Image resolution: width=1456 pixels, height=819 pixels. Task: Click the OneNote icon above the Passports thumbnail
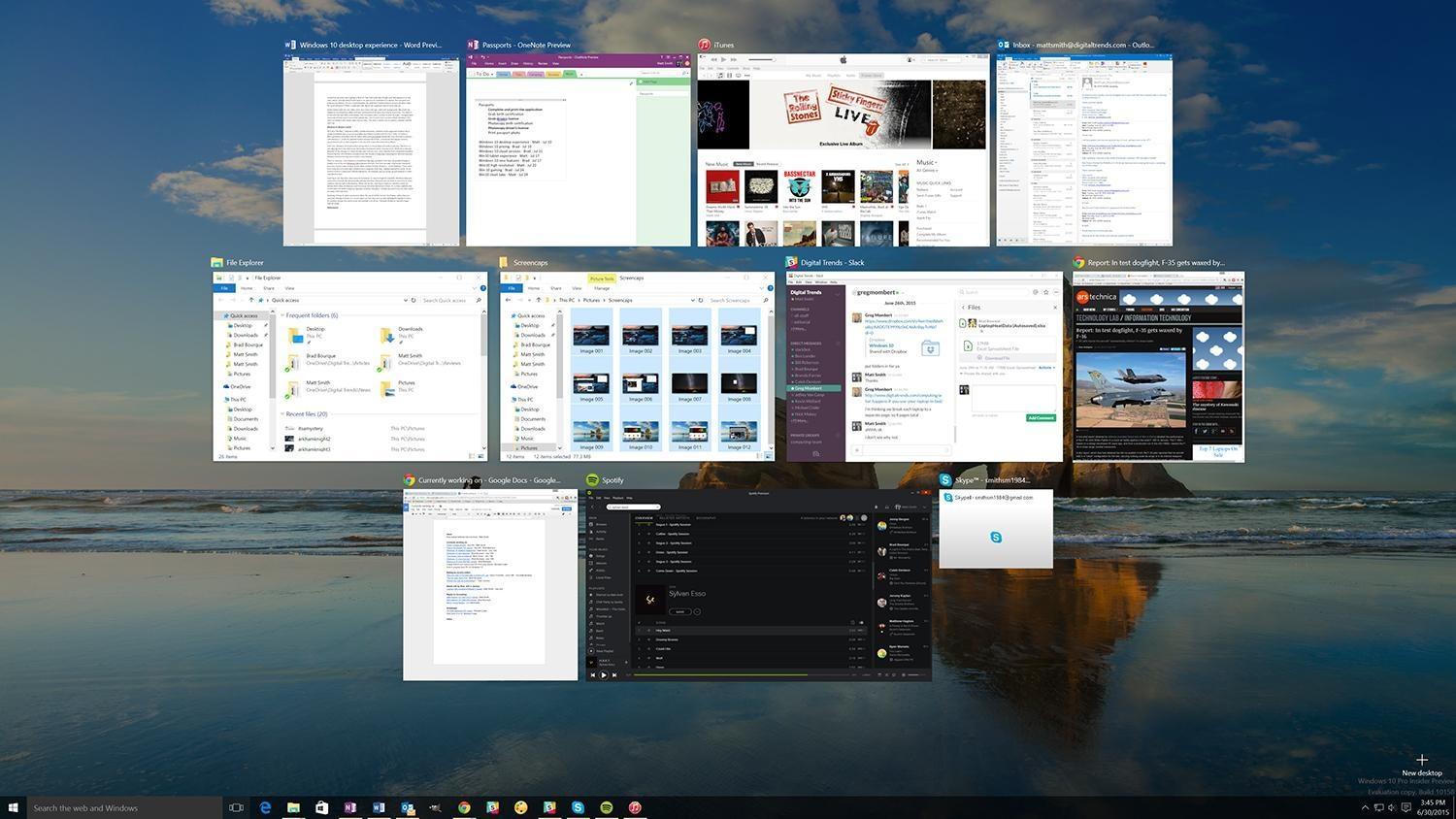472,45
